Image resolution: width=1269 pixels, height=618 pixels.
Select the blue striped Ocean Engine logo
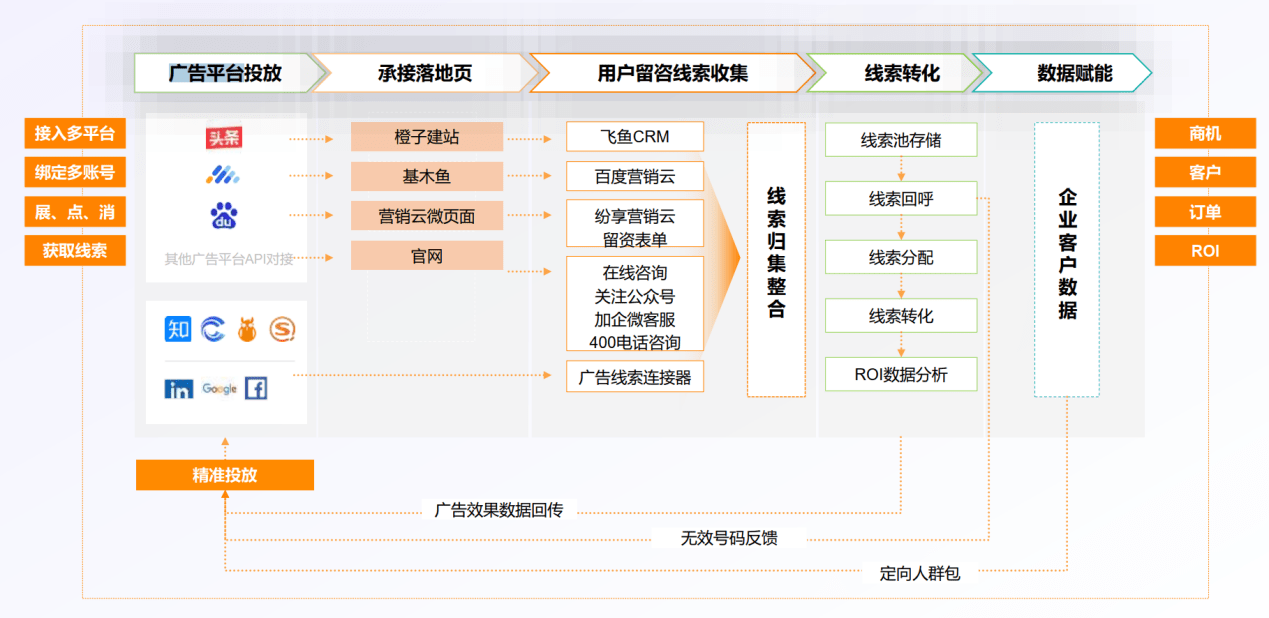tap(223, 176)
